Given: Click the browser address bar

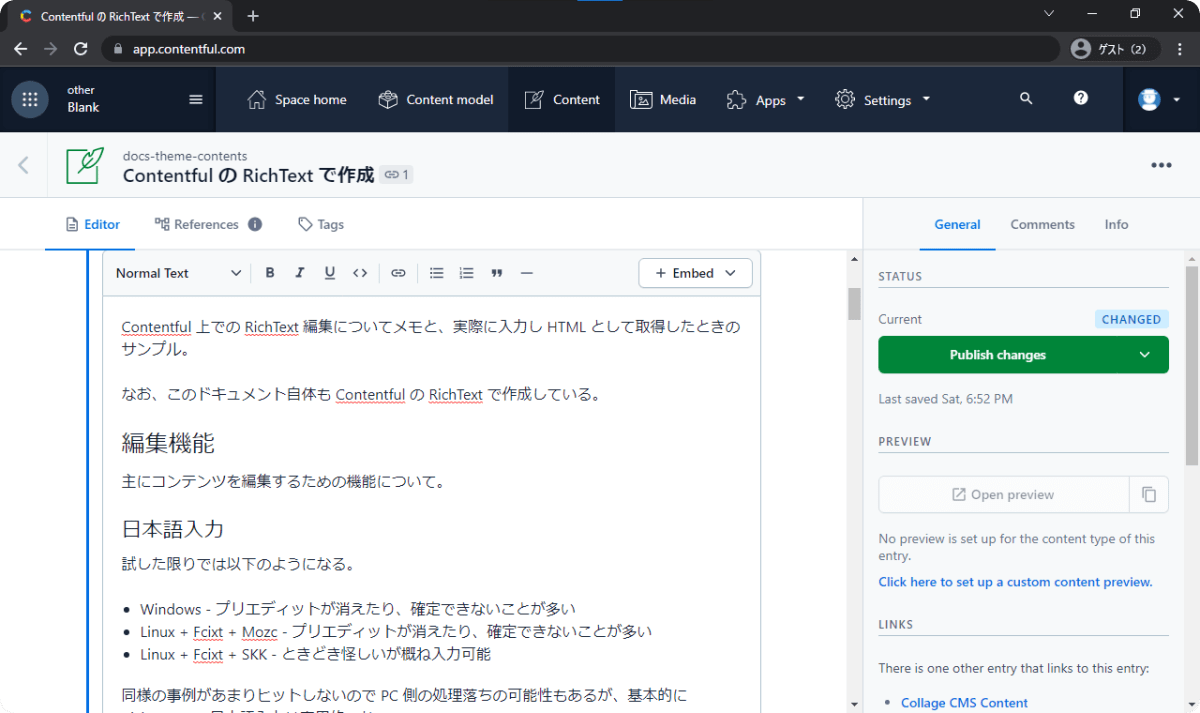Looking at the screenshot, I should point(580,49).
